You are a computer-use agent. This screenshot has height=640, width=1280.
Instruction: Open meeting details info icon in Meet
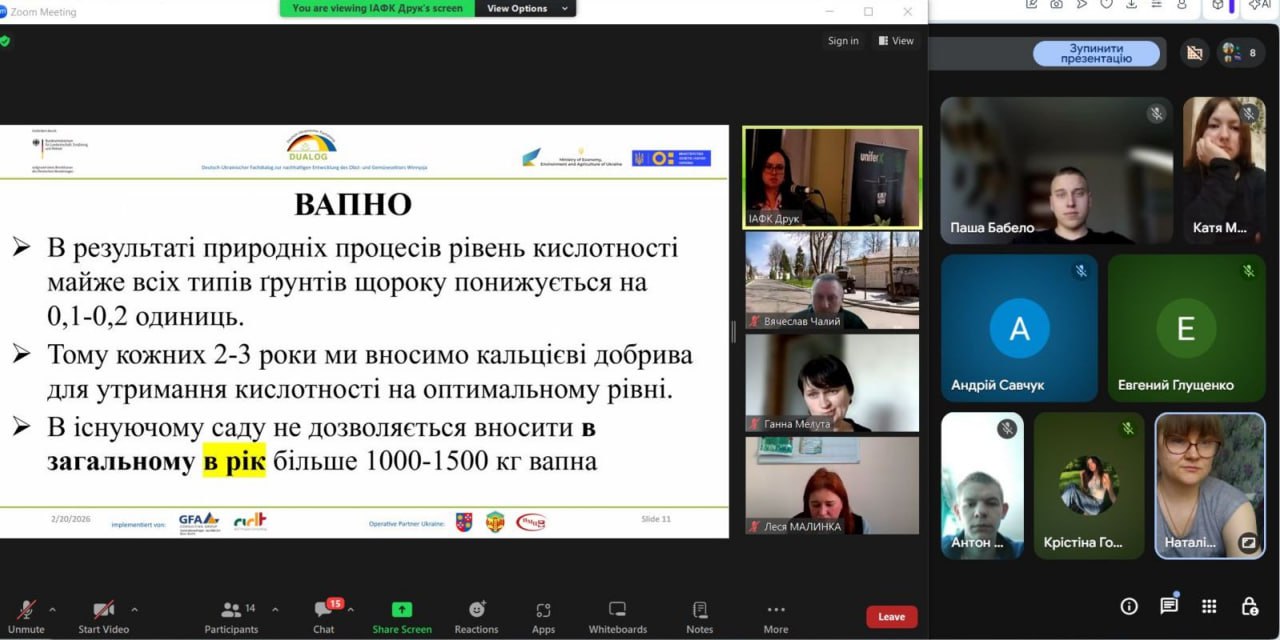[1129, 606]
